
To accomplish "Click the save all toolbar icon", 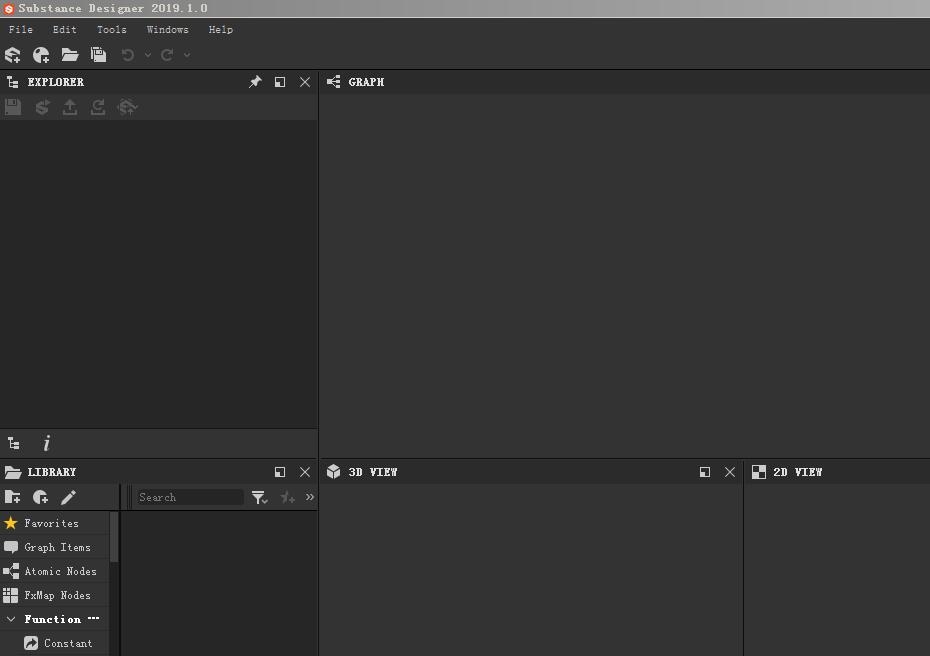I will (98, 55).
